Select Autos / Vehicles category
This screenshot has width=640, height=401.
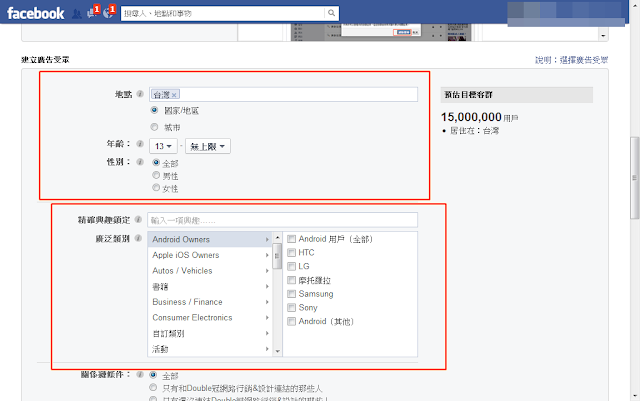(210, 271)
